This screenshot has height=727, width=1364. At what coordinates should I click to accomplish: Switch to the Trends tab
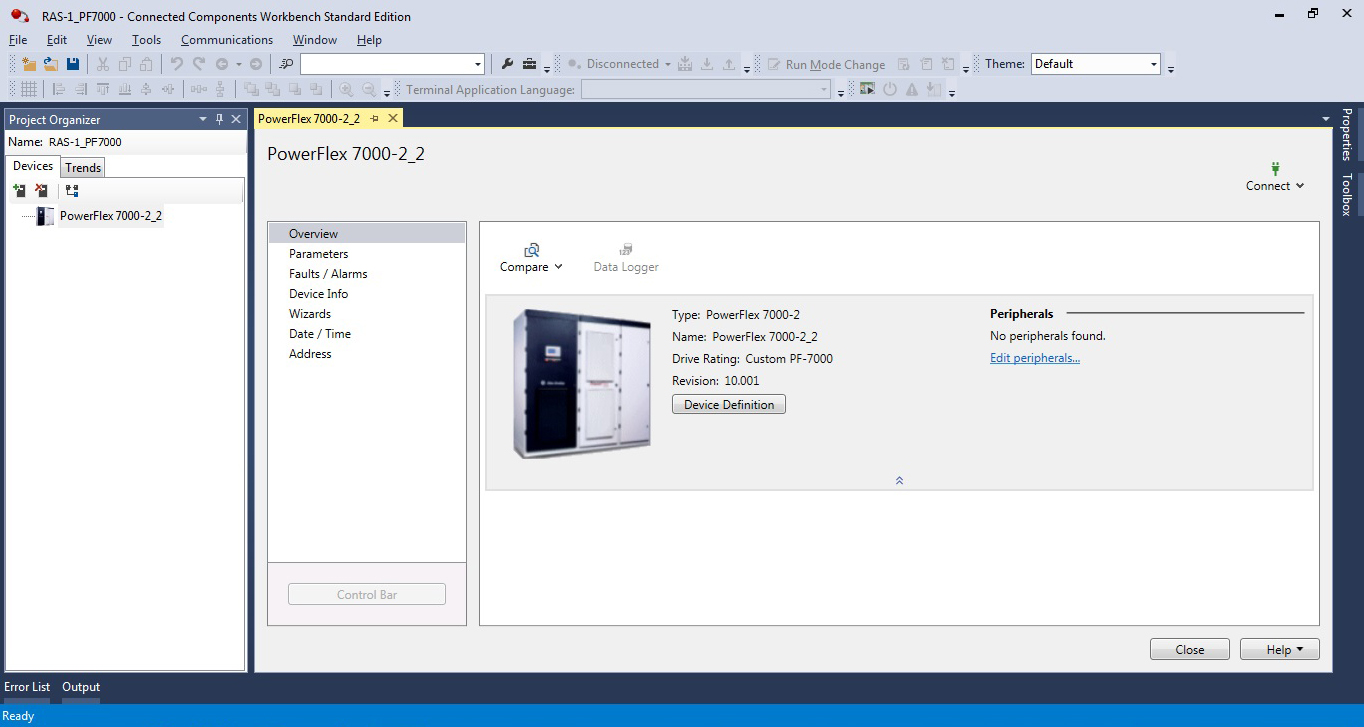point(83,168)
